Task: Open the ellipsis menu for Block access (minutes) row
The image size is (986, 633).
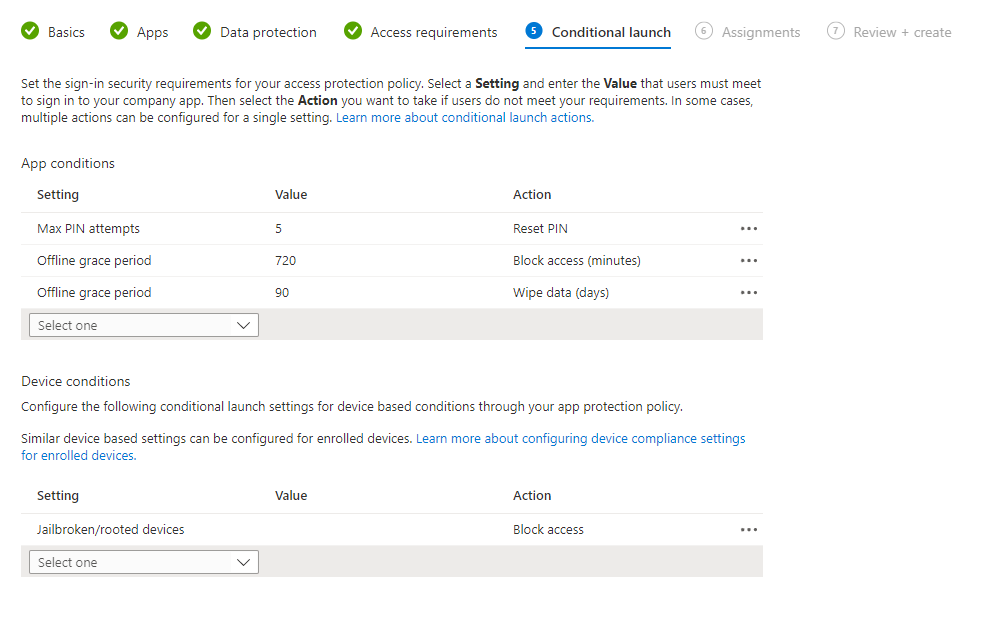Action: click(x=748, y=261)
